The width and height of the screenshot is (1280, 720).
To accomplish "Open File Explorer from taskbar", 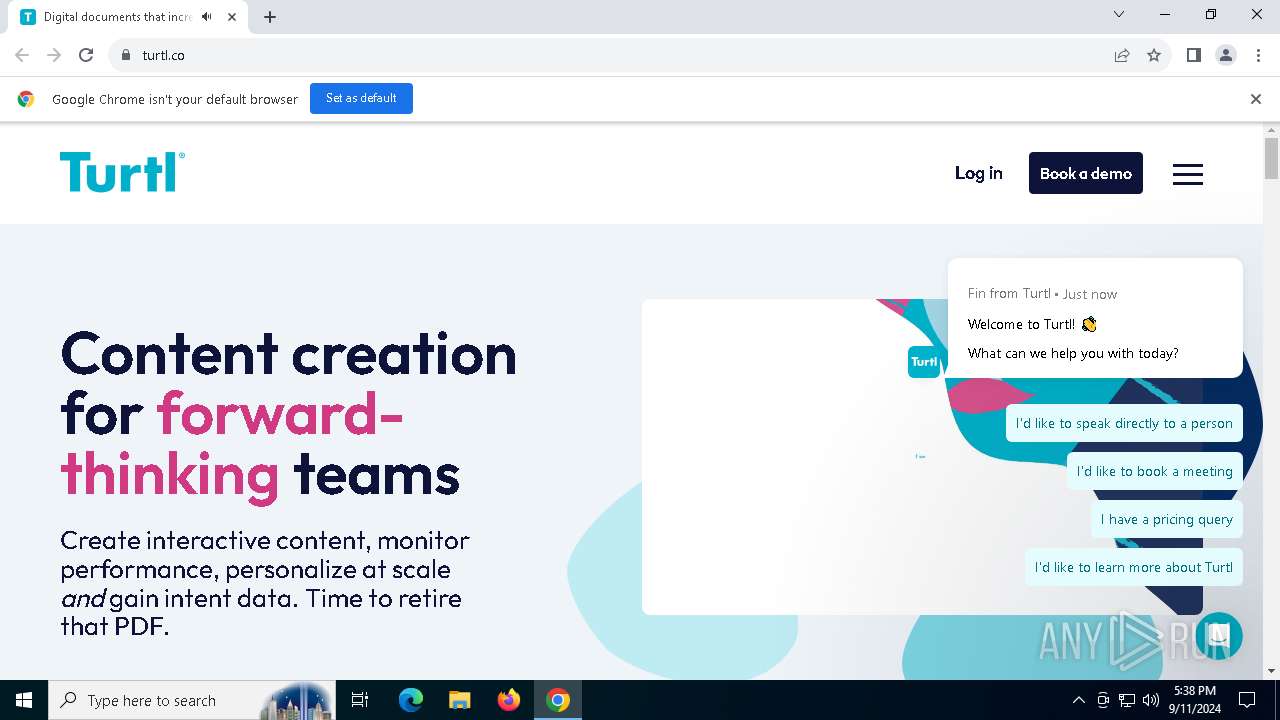I will [x=459, y=700].
